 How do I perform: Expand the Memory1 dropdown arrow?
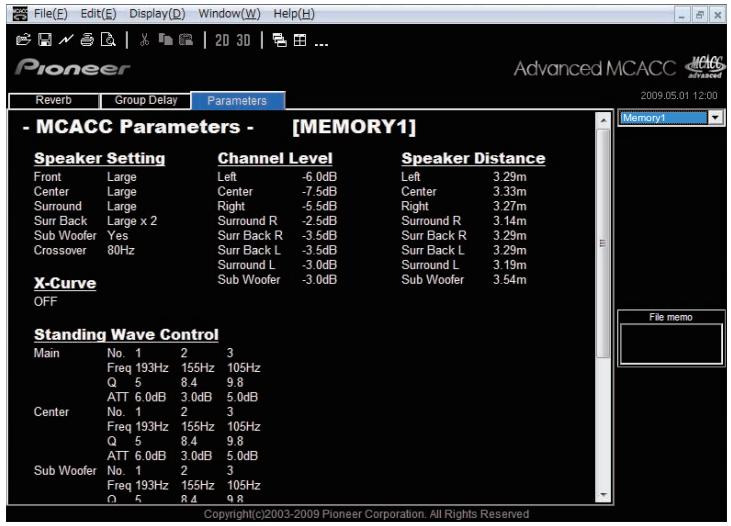tap(715, 118)
